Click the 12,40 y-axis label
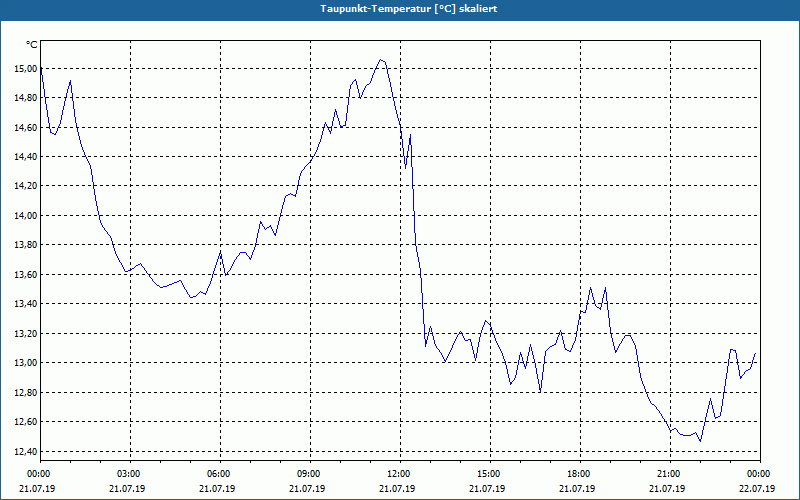 point(25,451)
